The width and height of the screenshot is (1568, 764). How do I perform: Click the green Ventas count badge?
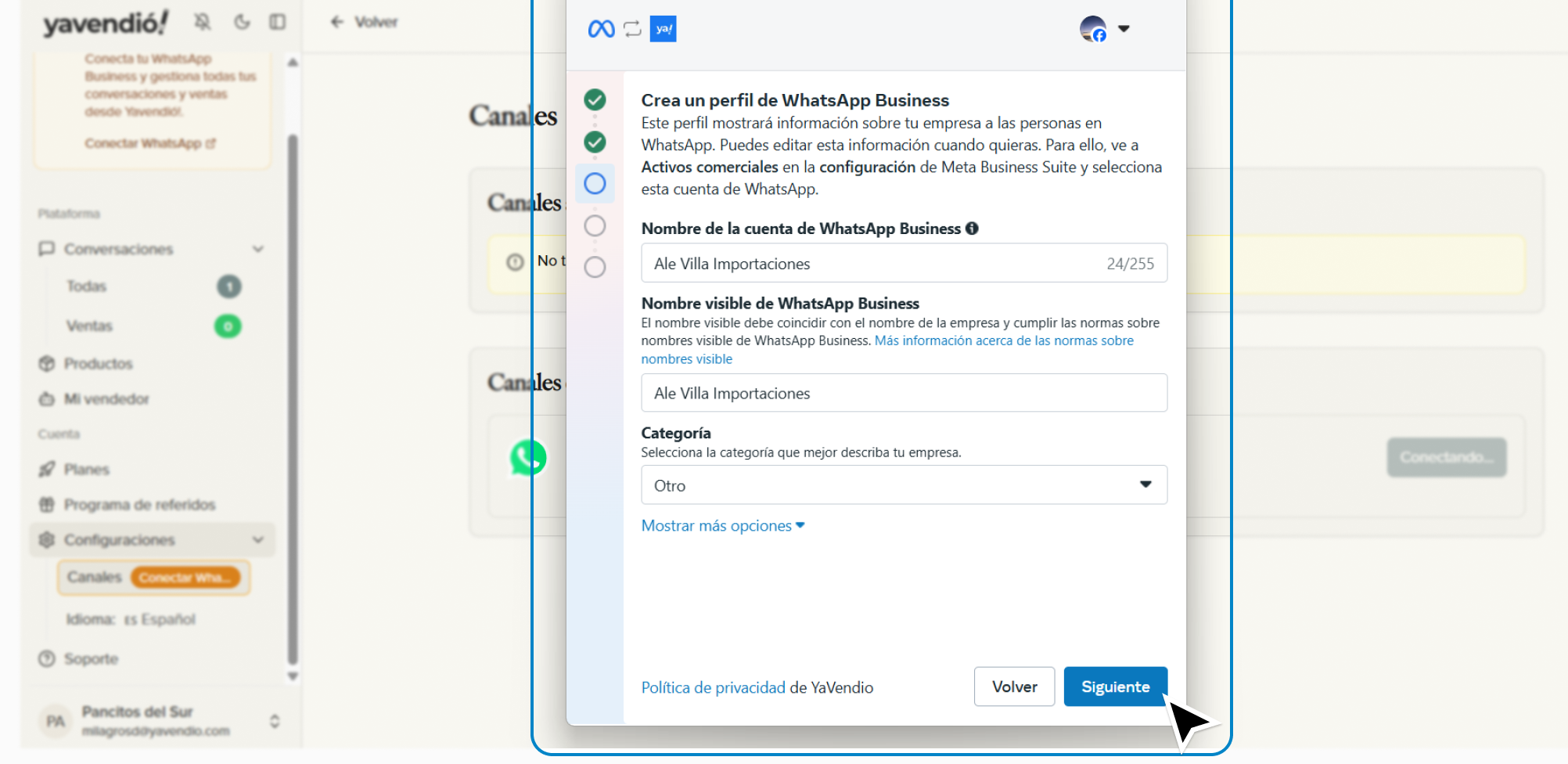[x=228, y=326]
